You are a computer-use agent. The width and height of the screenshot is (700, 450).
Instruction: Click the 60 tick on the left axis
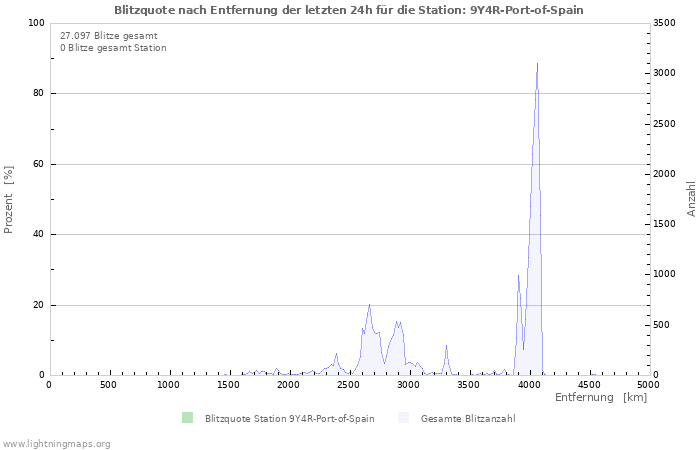tap(38, 164)
